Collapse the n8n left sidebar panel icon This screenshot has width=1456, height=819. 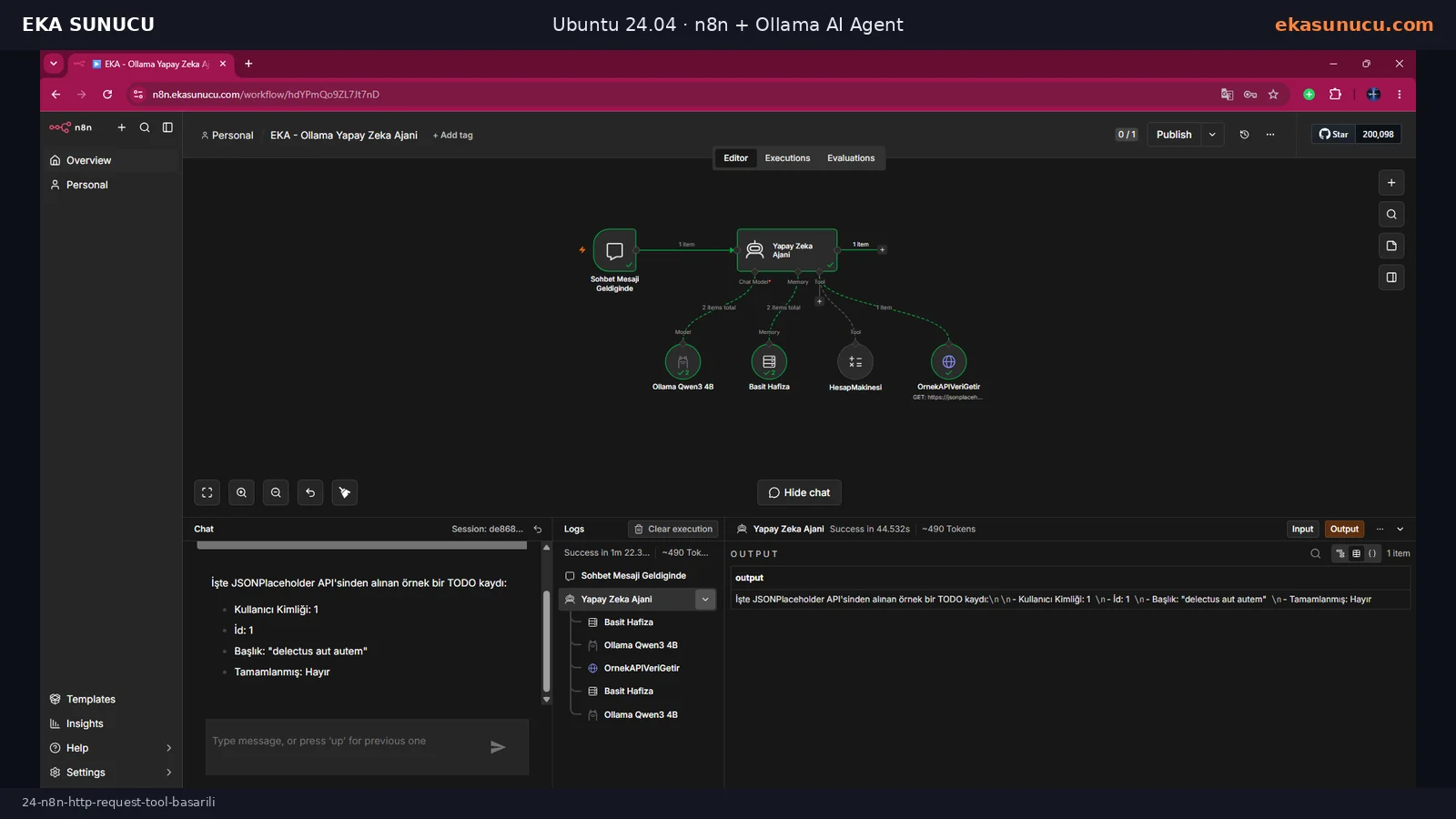tap(167, 127)
